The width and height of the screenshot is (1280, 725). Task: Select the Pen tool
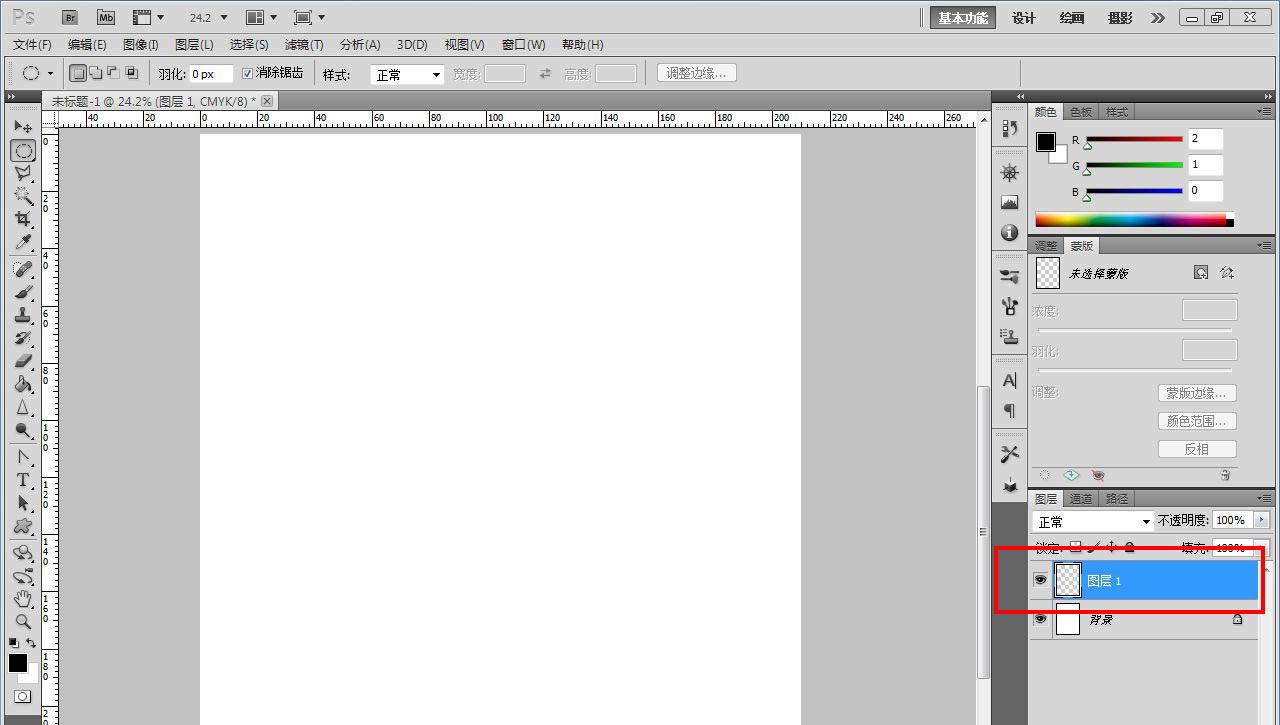(x=23, y=457)
